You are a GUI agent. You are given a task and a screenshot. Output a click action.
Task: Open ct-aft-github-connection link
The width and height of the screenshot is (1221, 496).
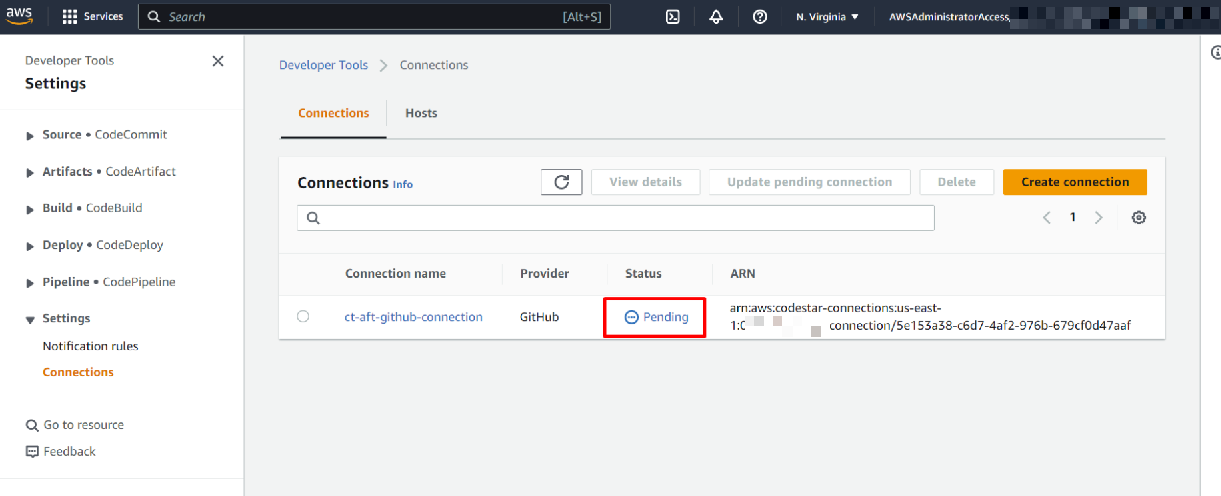tap(413, 317)
